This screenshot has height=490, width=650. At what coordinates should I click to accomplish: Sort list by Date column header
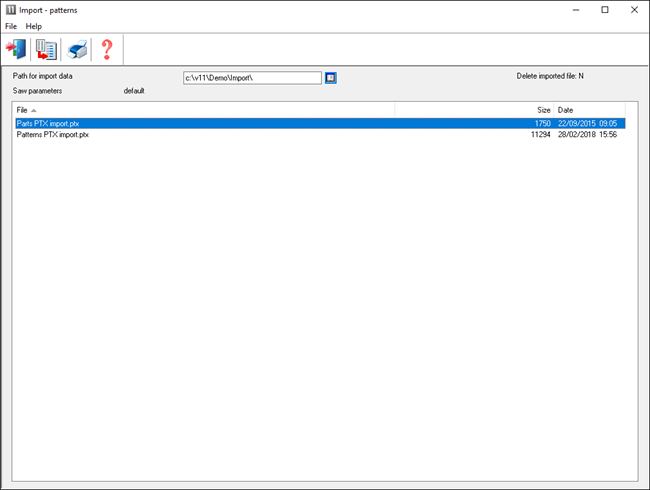[x=588, y=109]
